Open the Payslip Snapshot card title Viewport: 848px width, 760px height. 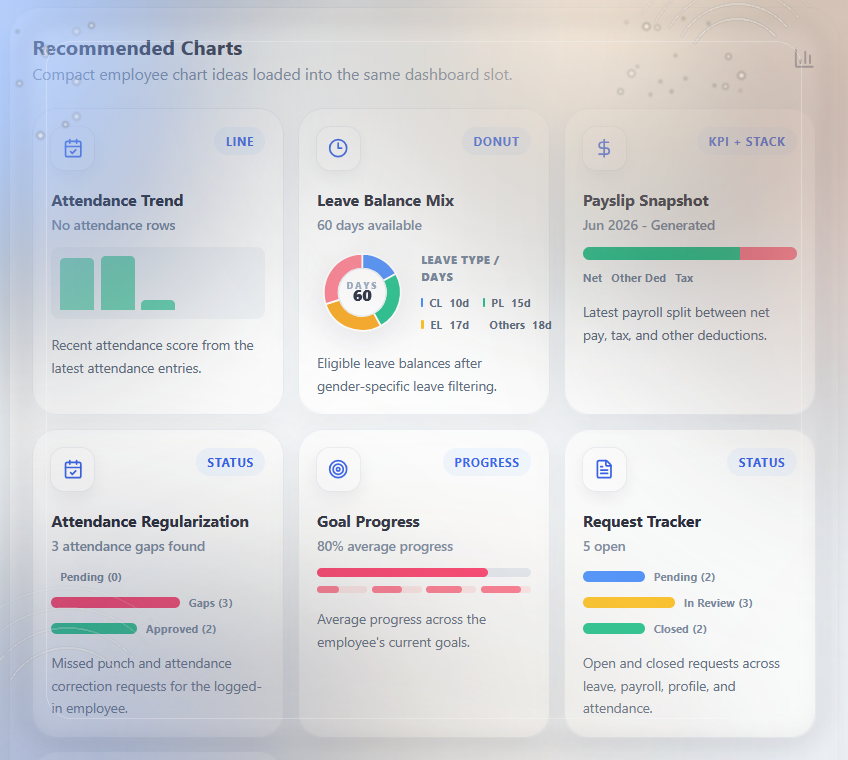tap(646, 201)
